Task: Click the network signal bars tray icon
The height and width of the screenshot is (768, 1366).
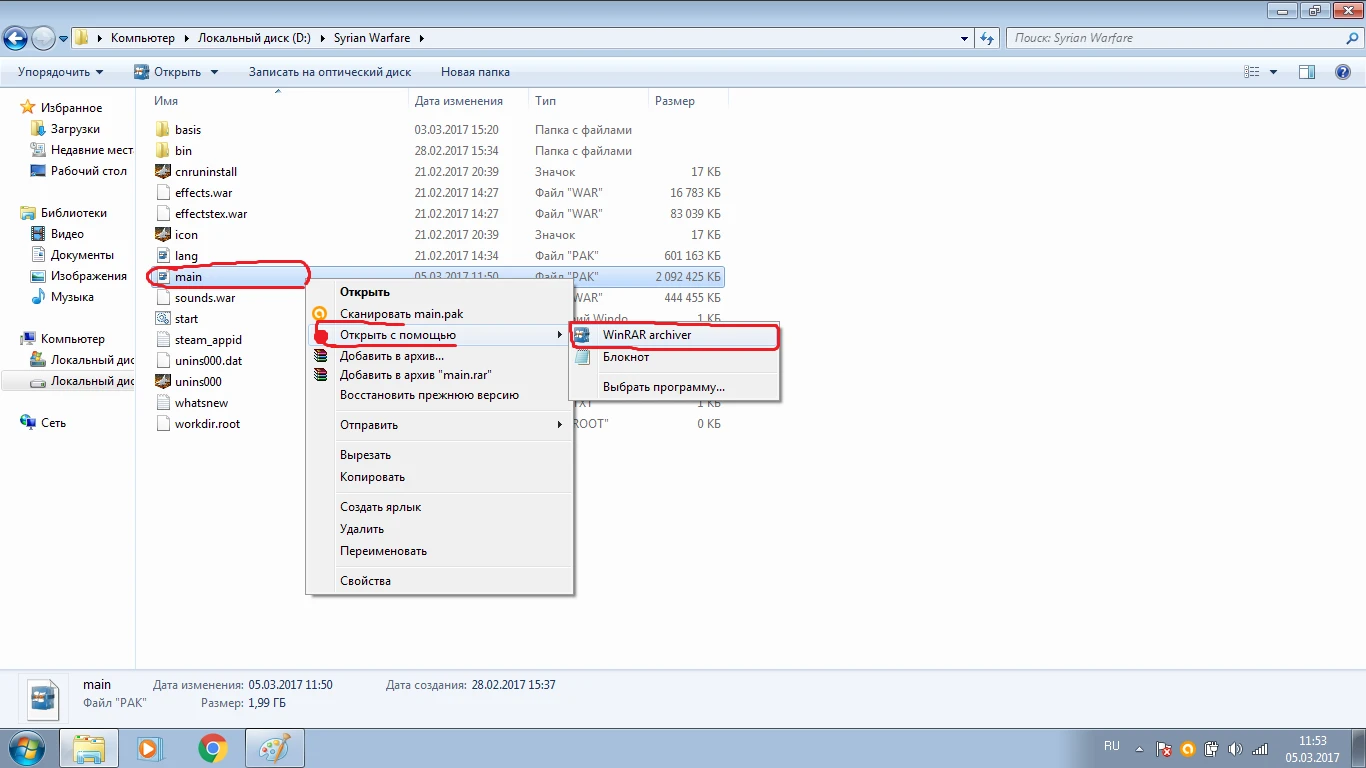Action: tap(1258, 749)
